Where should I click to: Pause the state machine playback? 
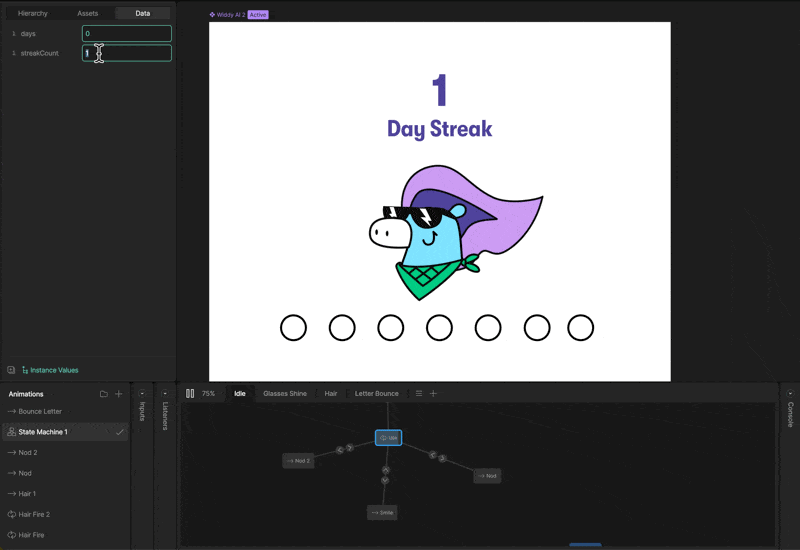point(190,393)
